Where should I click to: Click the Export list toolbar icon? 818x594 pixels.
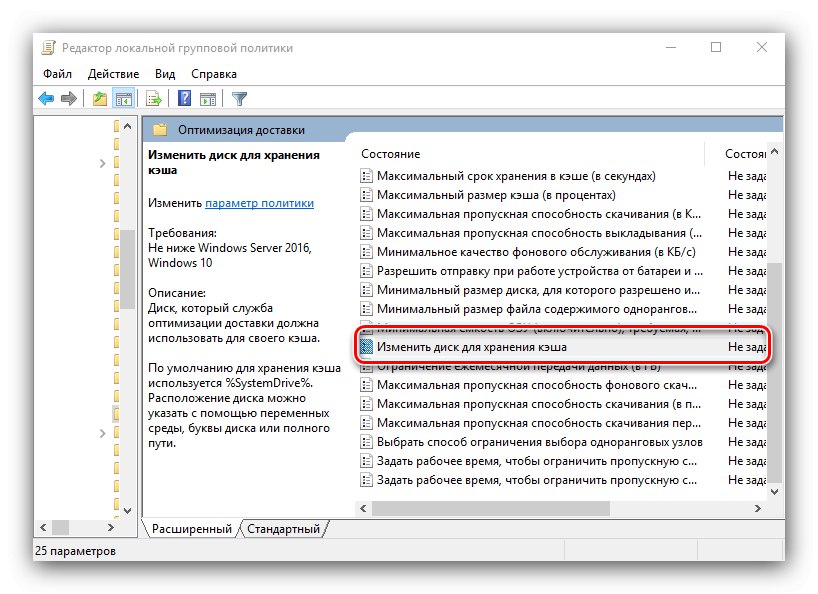[x=154, y=98]
